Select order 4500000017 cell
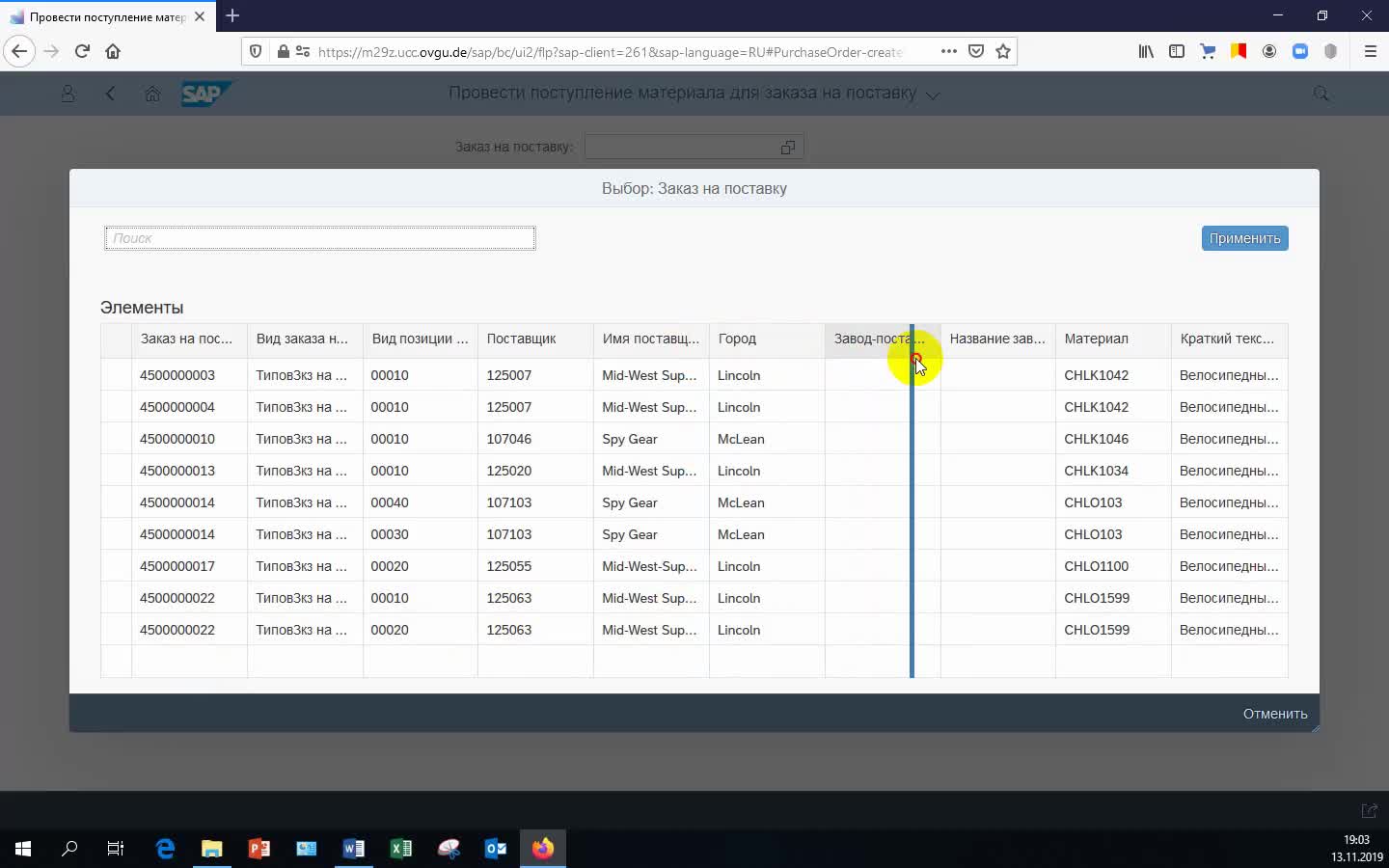1389x868 pixels. pos(189,566)
